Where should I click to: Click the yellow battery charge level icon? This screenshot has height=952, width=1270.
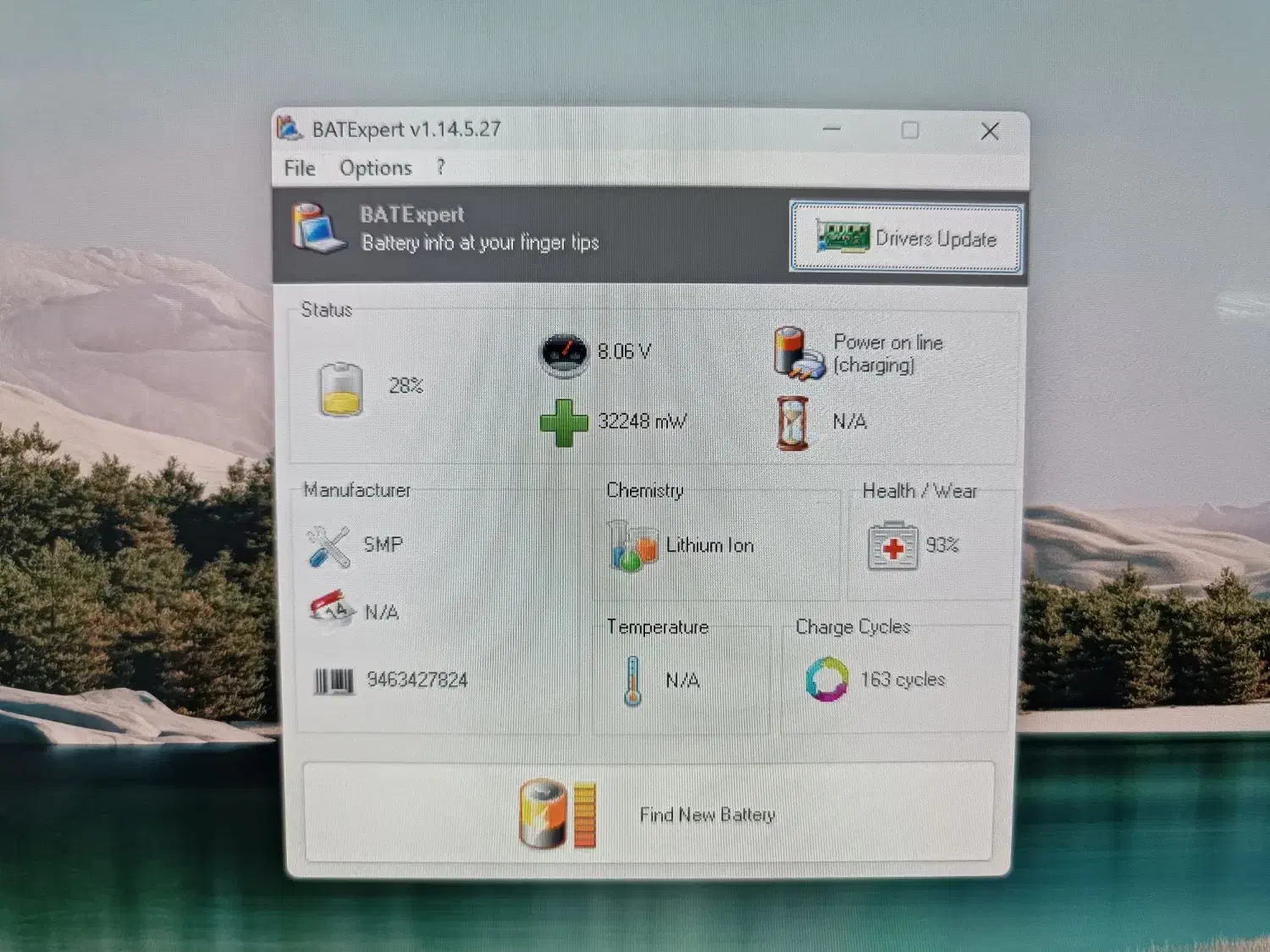click(341, 388)
